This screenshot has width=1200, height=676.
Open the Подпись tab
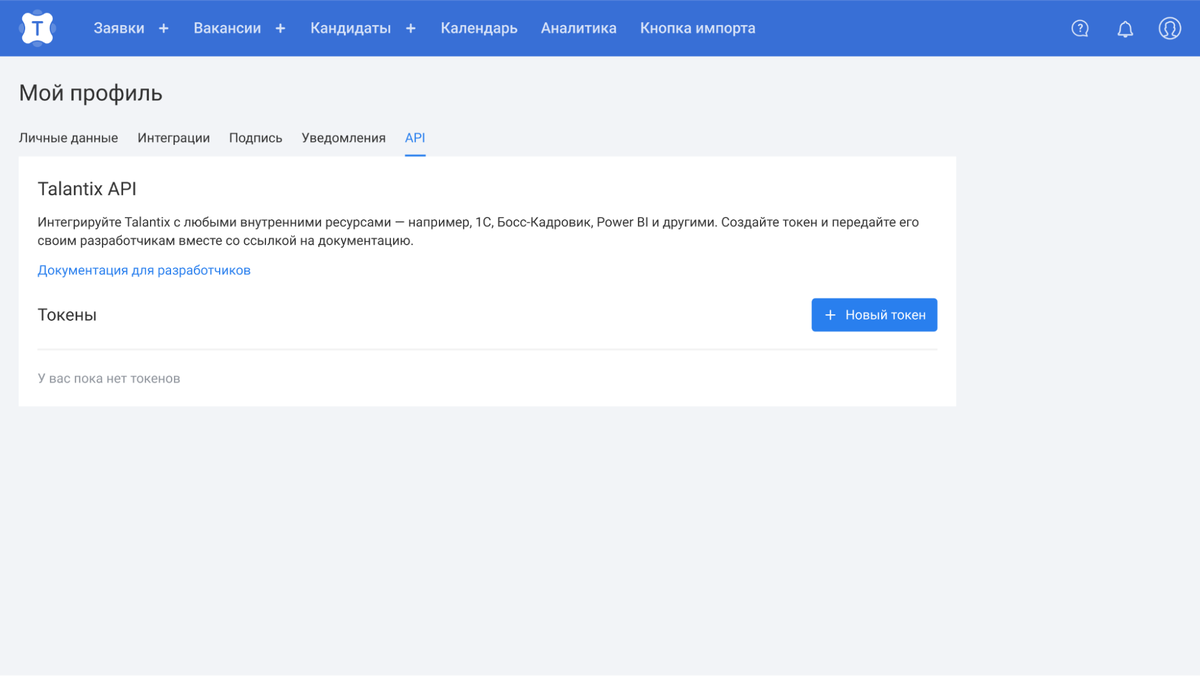click(x=256, y=138)
